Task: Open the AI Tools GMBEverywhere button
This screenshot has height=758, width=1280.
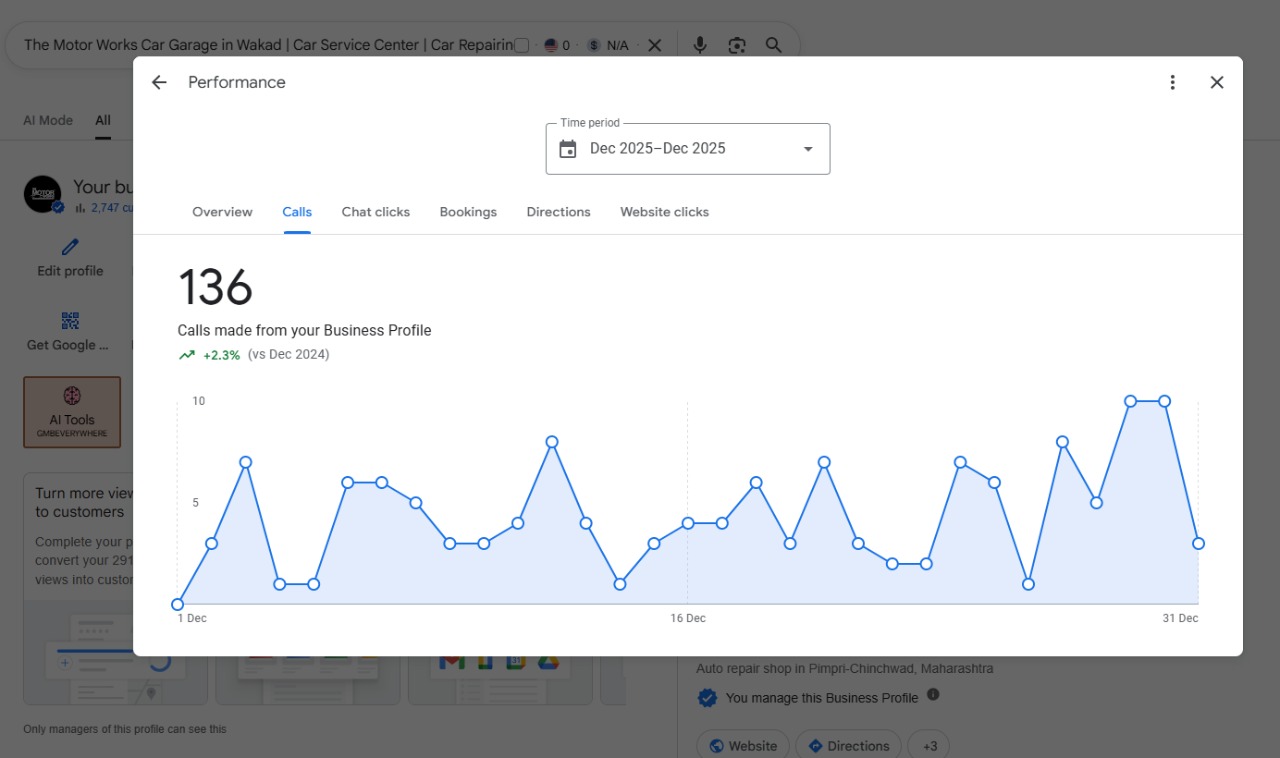Action: [72, 412]
